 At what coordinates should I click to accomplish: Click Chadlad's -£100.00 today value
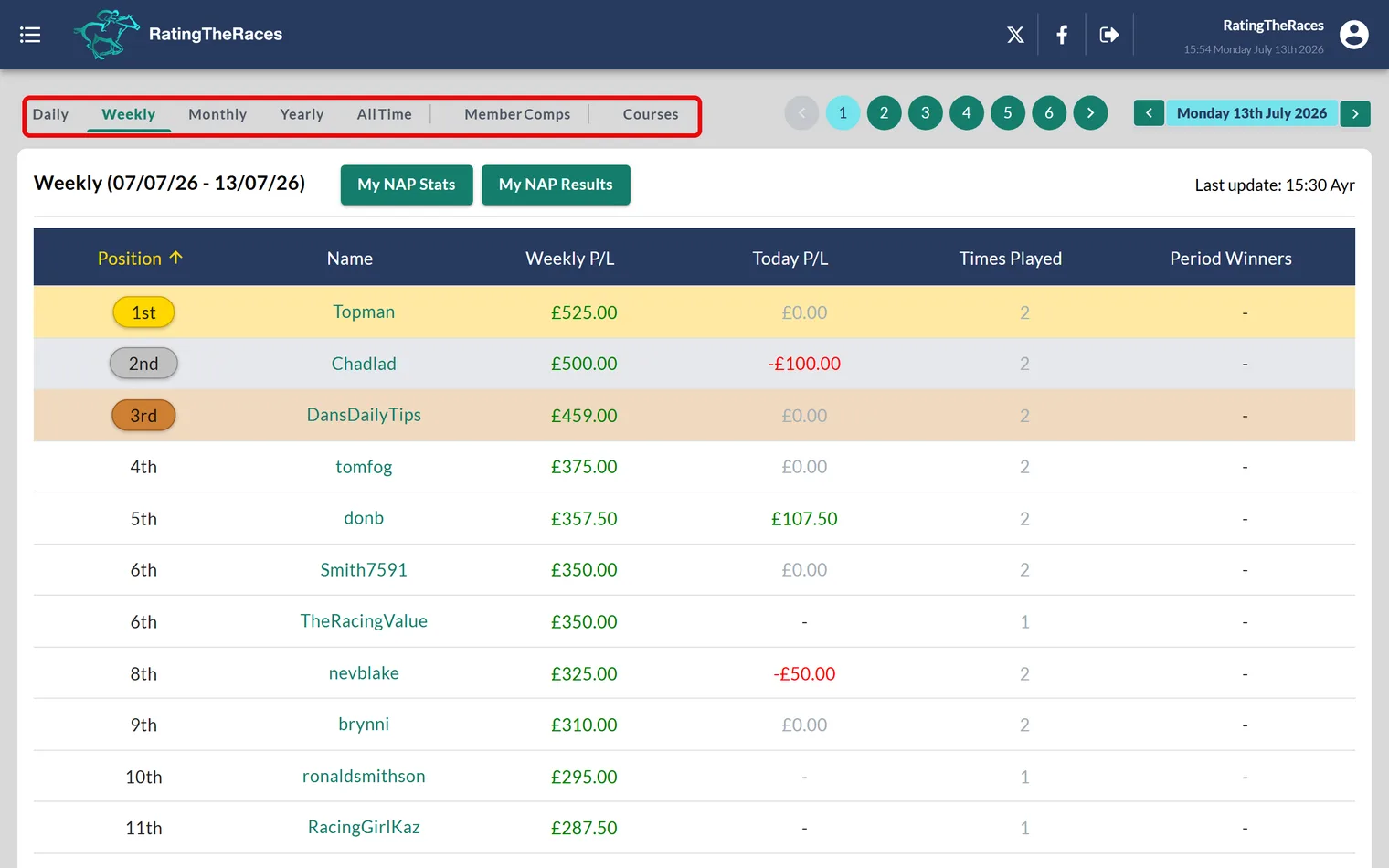(x=804, y=364)
